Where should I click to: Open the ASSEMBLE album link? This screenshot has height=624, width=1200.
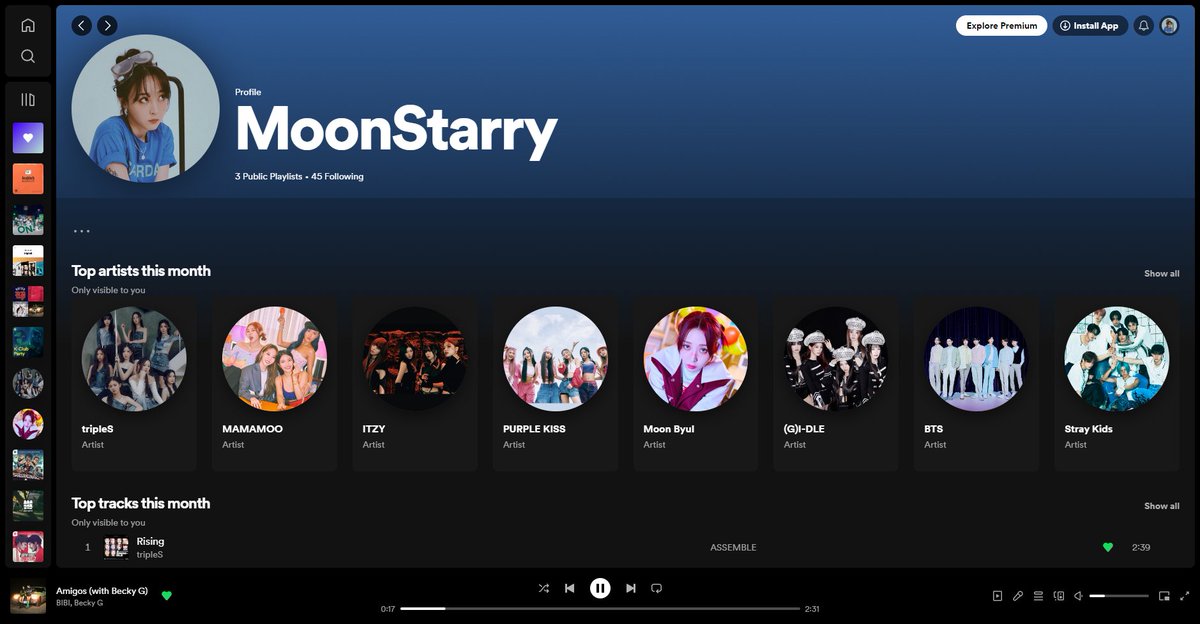click(x=733, y=547)
